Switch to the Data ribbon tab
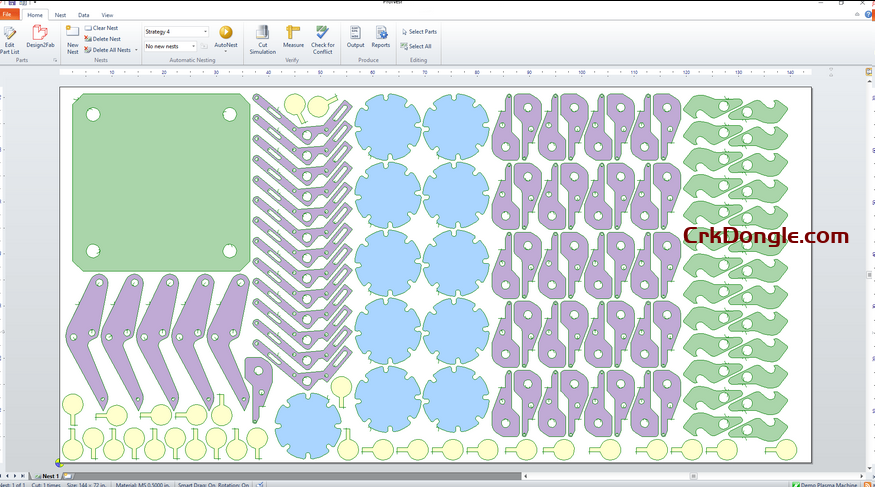Screen dimensions: 875x487 [x=83, y=16]
